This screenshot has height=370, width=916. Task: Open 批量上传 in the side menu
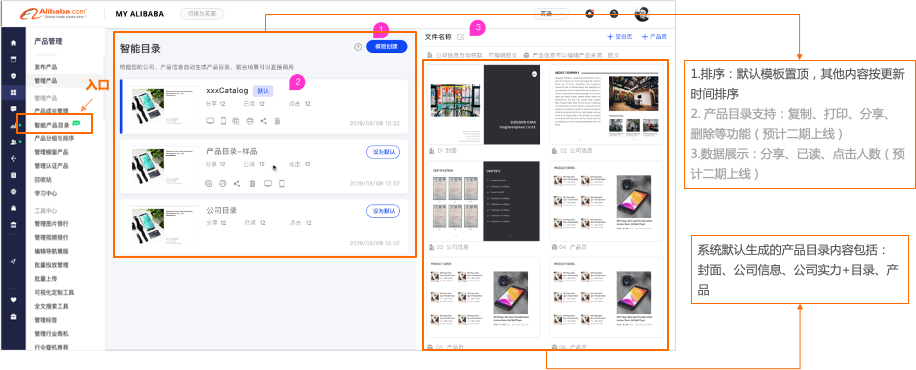(46, 278)
